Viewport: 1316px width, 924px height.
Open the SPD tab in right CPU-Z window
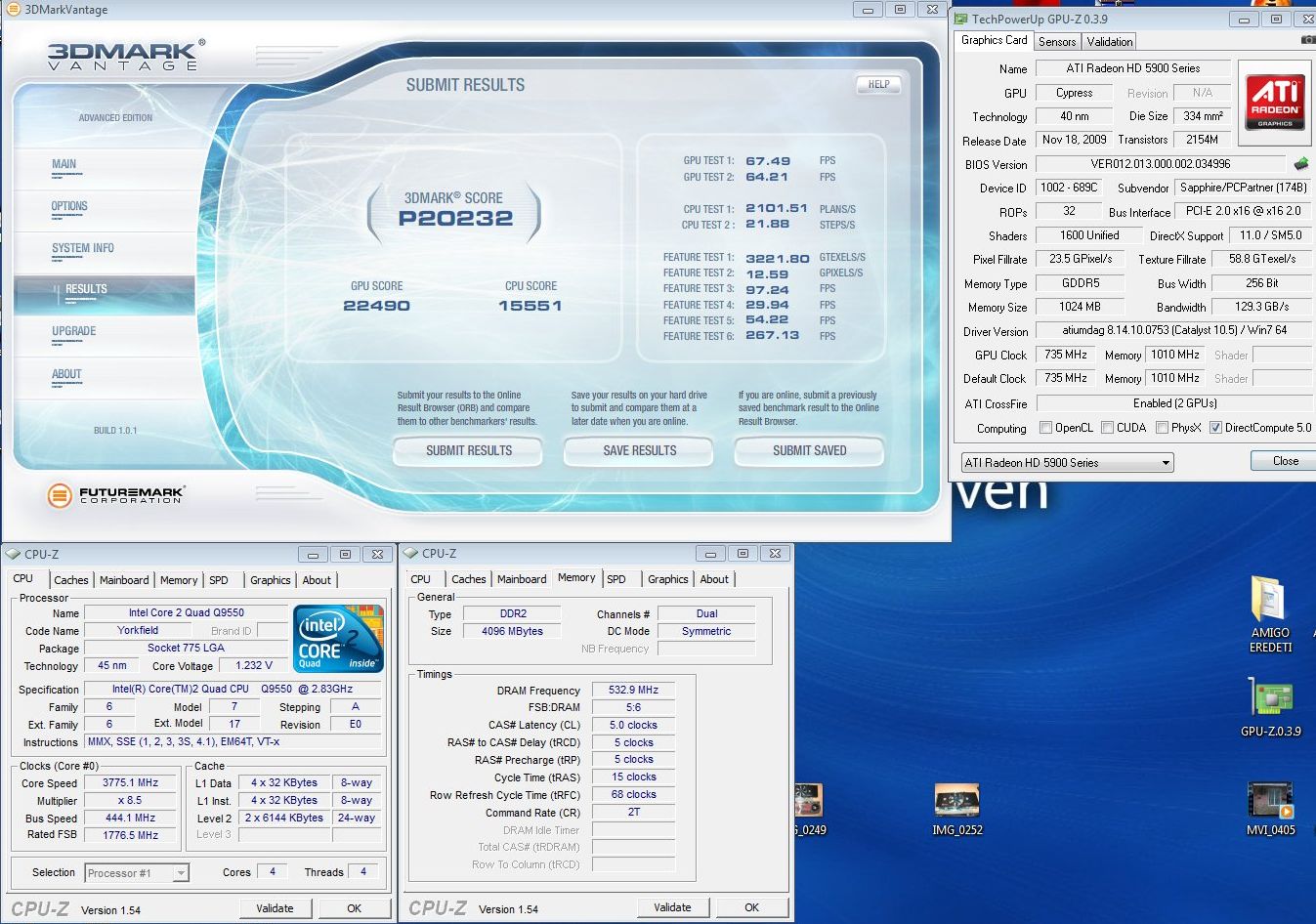click(x=616, y=579)
